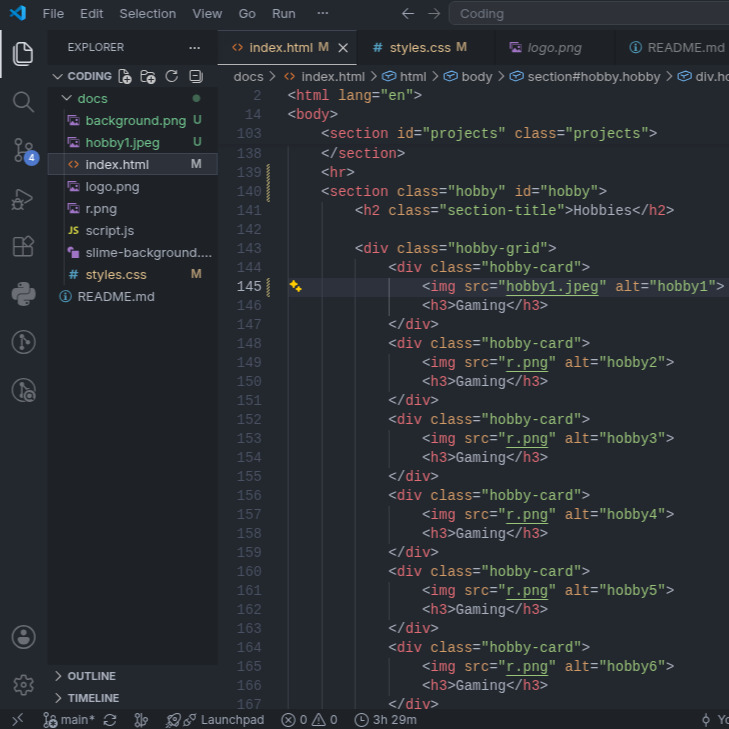Click the body breadcrumb segment
The width and height of the screenshot is (729, 729).
tap(468, 77)
